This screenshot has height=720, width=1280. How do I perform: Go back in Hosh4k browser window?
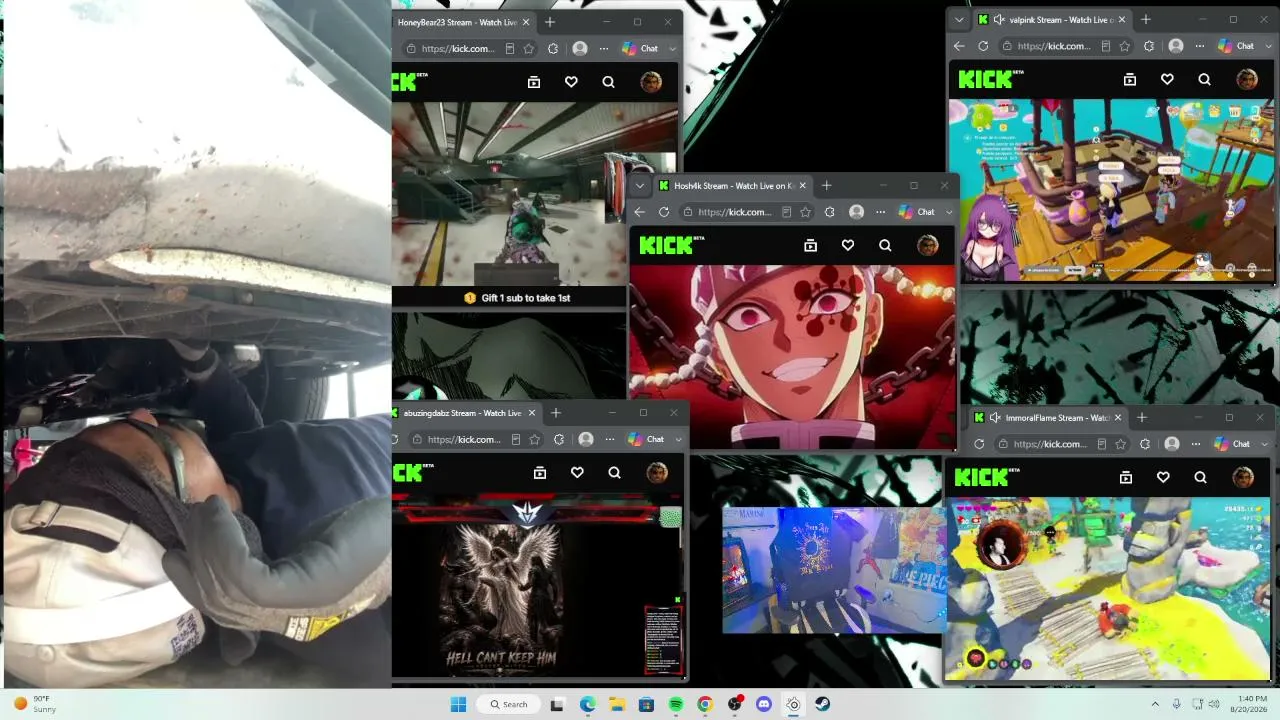tap(640, 212)
